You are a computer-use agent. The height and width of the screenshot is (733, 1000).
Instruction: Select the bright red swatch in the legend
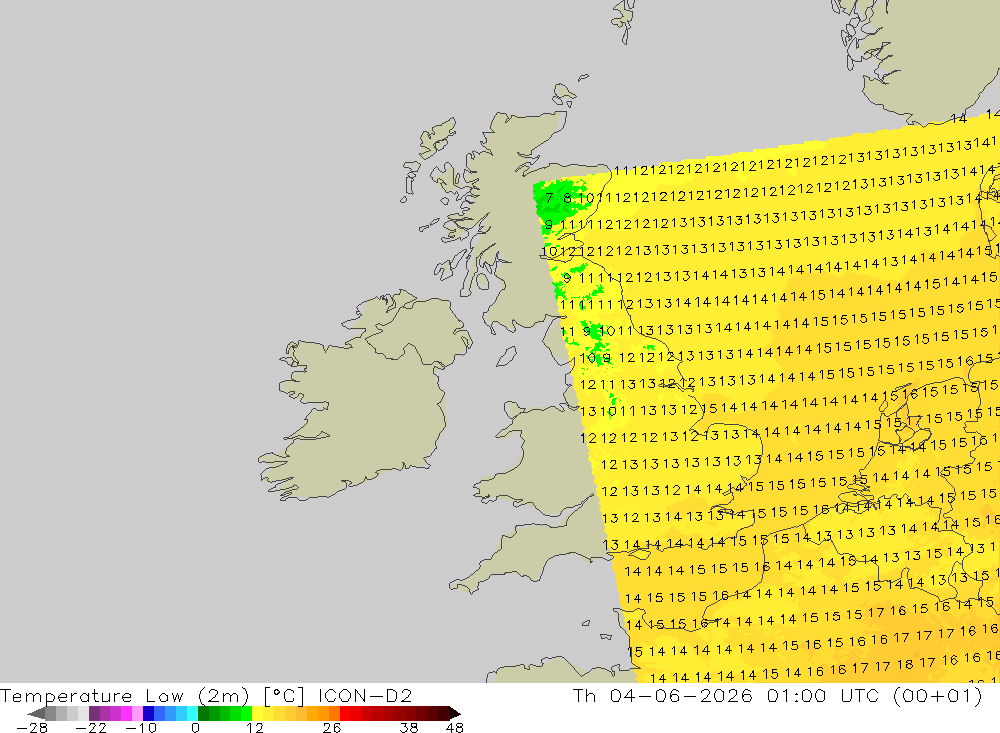point(345,713)
